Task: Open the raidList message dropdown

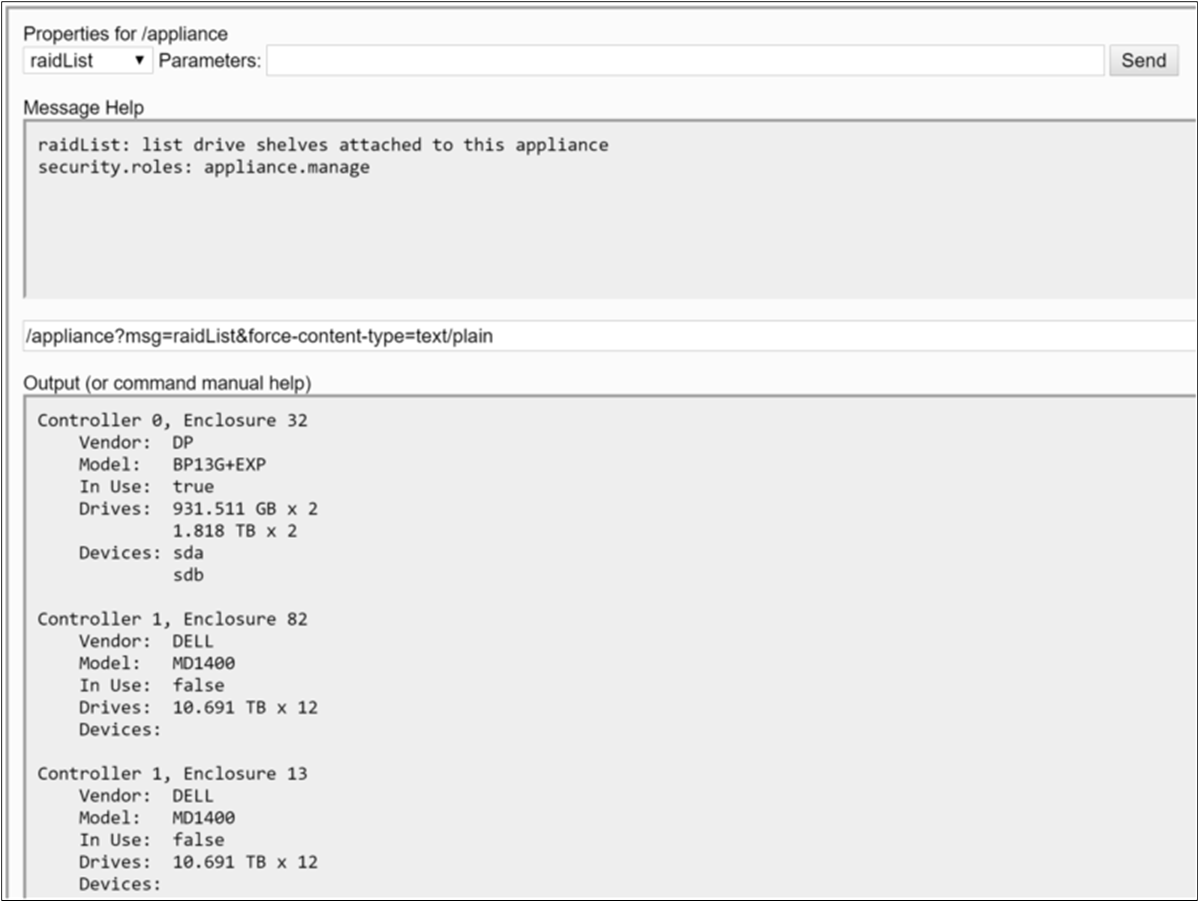Action: (x=88, y=61)
